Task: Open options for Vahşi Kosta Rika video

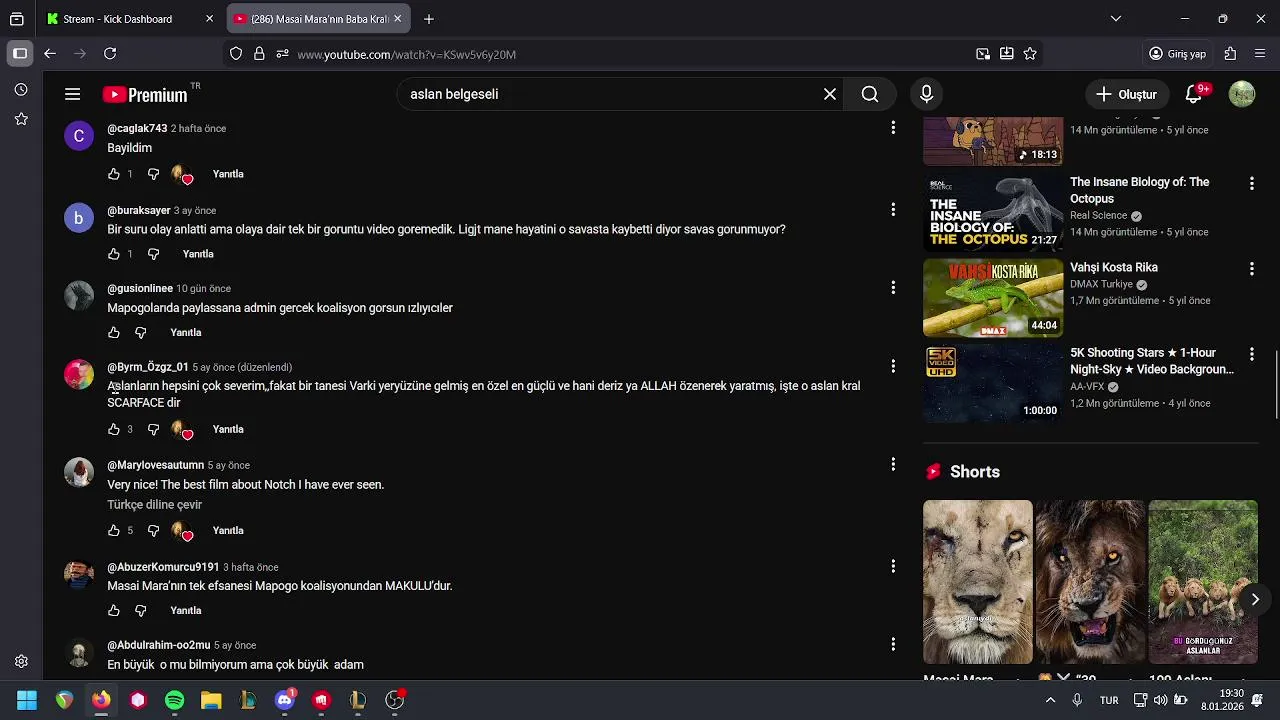Action: (x=1251, y=269)
